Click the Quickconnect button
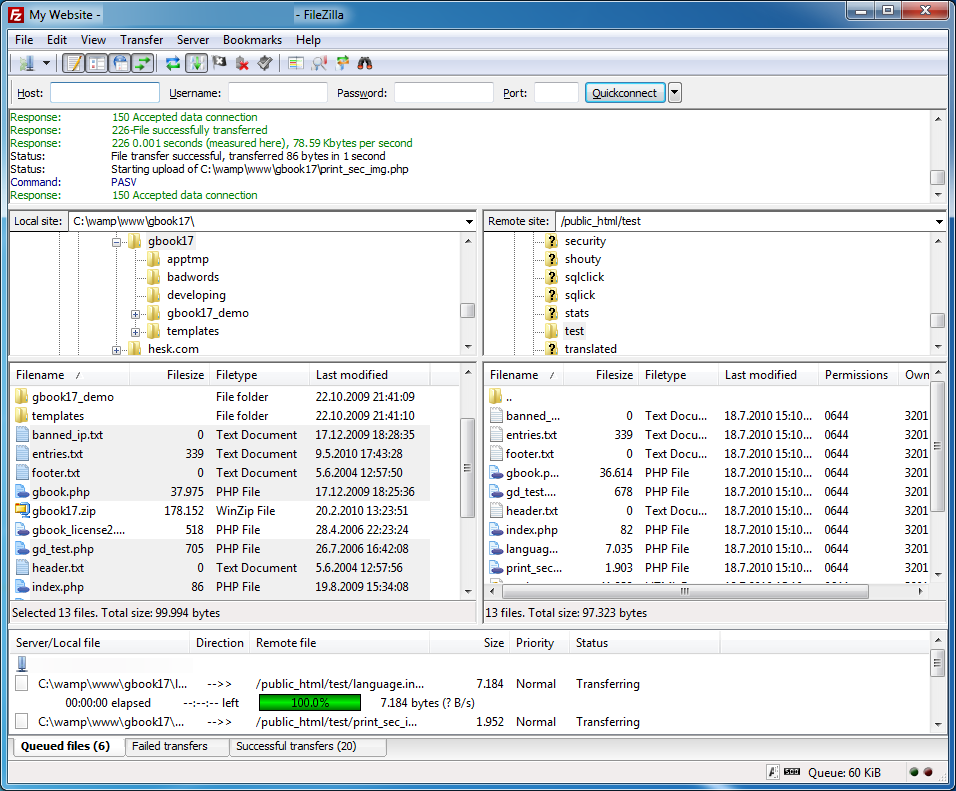This screenshot has height=791, width=956. 625,93
